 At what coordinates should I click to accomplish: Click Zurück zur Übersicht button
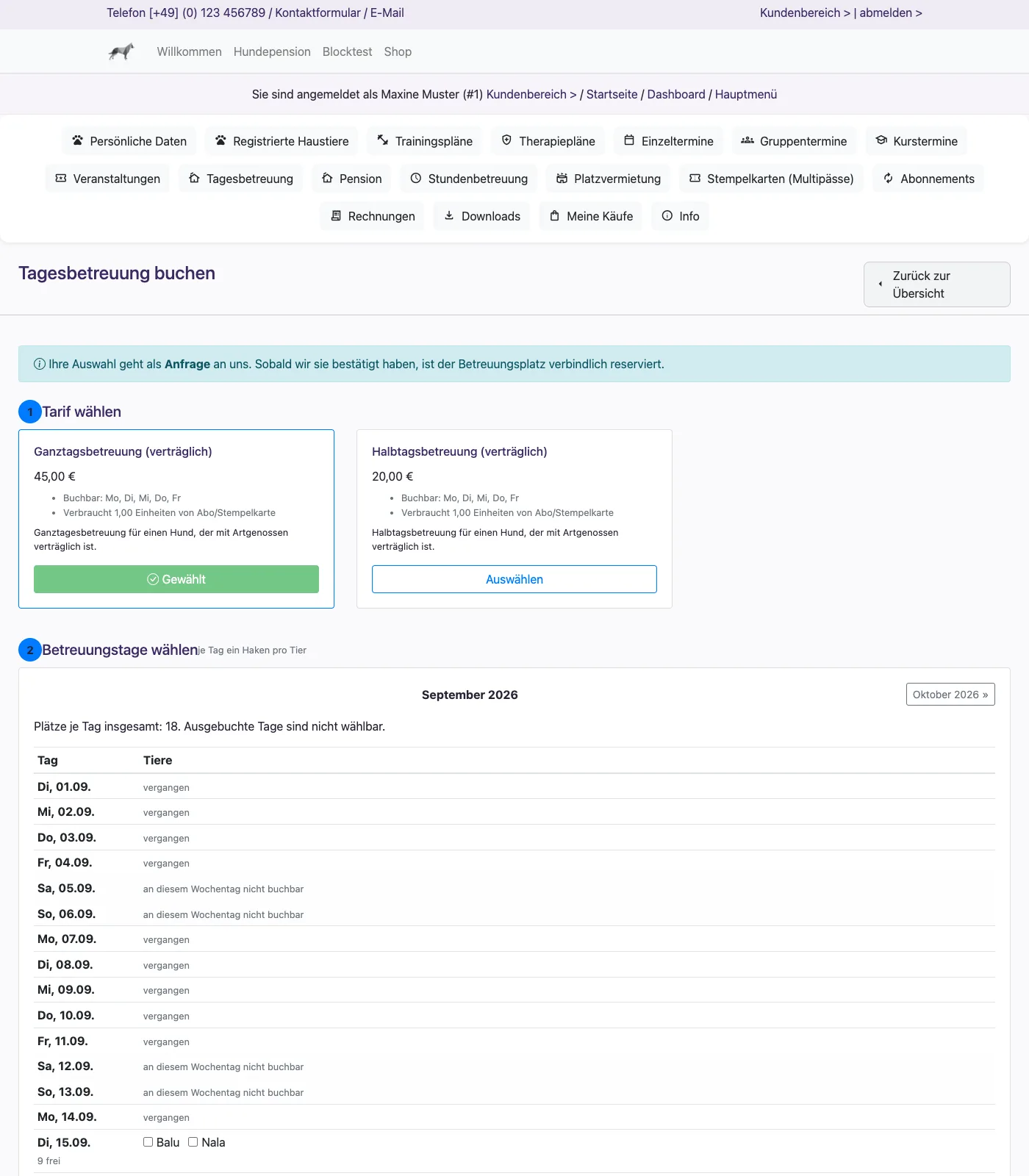pos(937,284)
